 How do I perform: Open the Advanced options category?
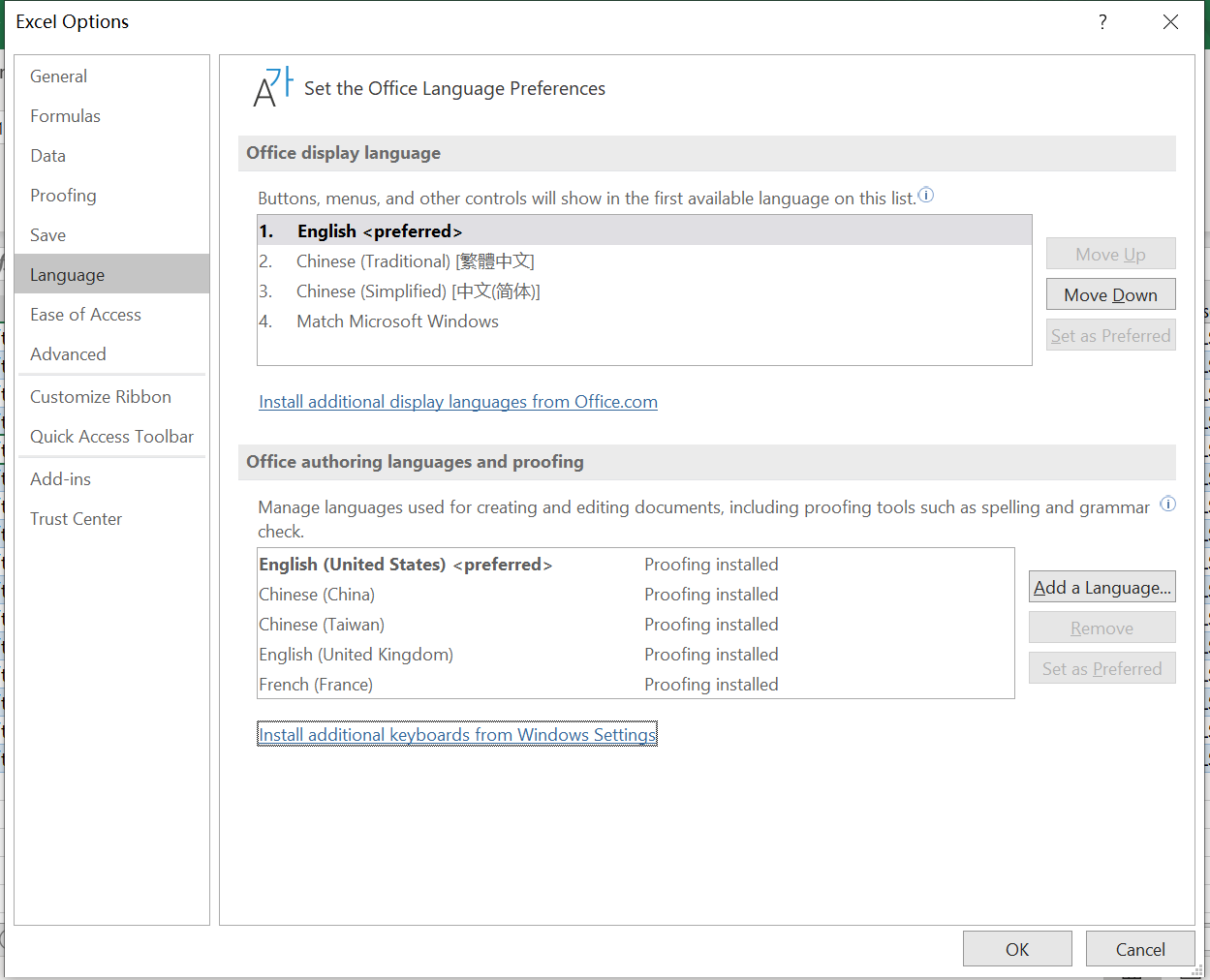(111, 354)
